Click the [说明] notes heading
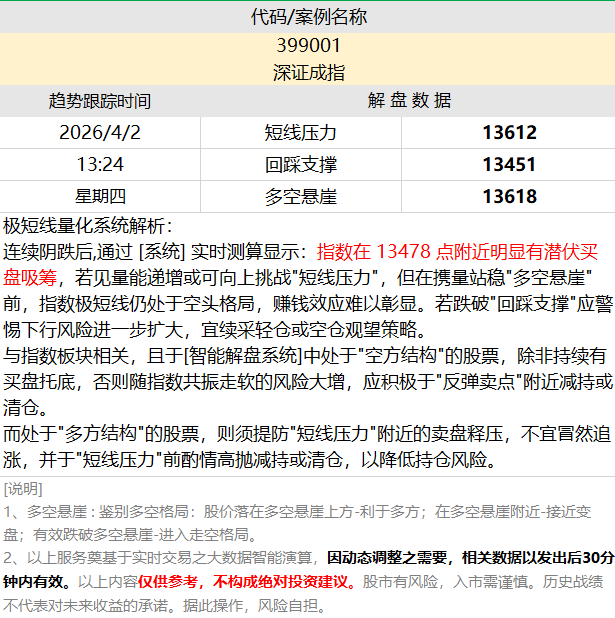Viewport: 615px width, 618px height. (23, 487)
